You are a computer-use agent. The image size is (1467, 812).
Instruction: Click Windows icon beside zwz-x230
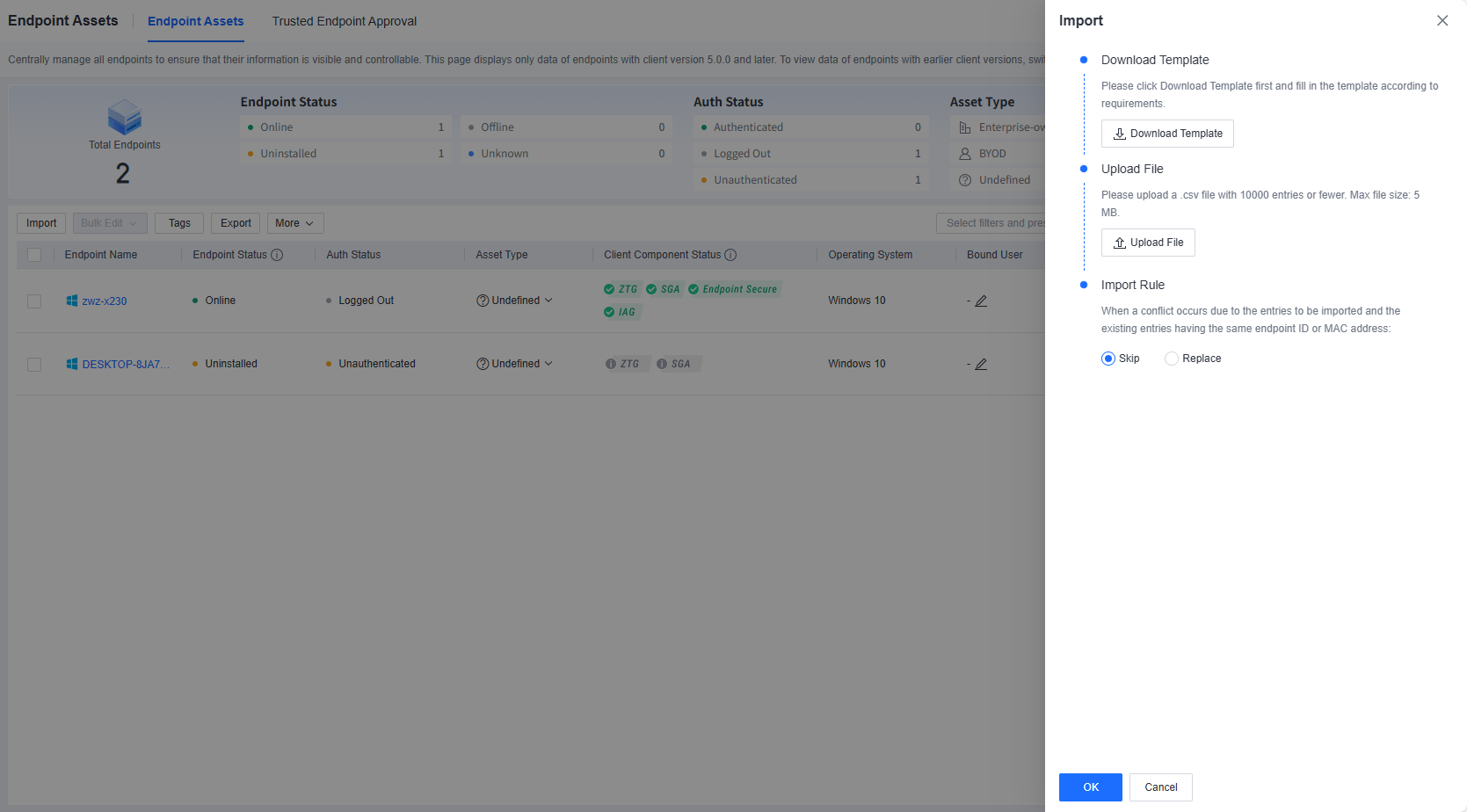pos(72,301)
